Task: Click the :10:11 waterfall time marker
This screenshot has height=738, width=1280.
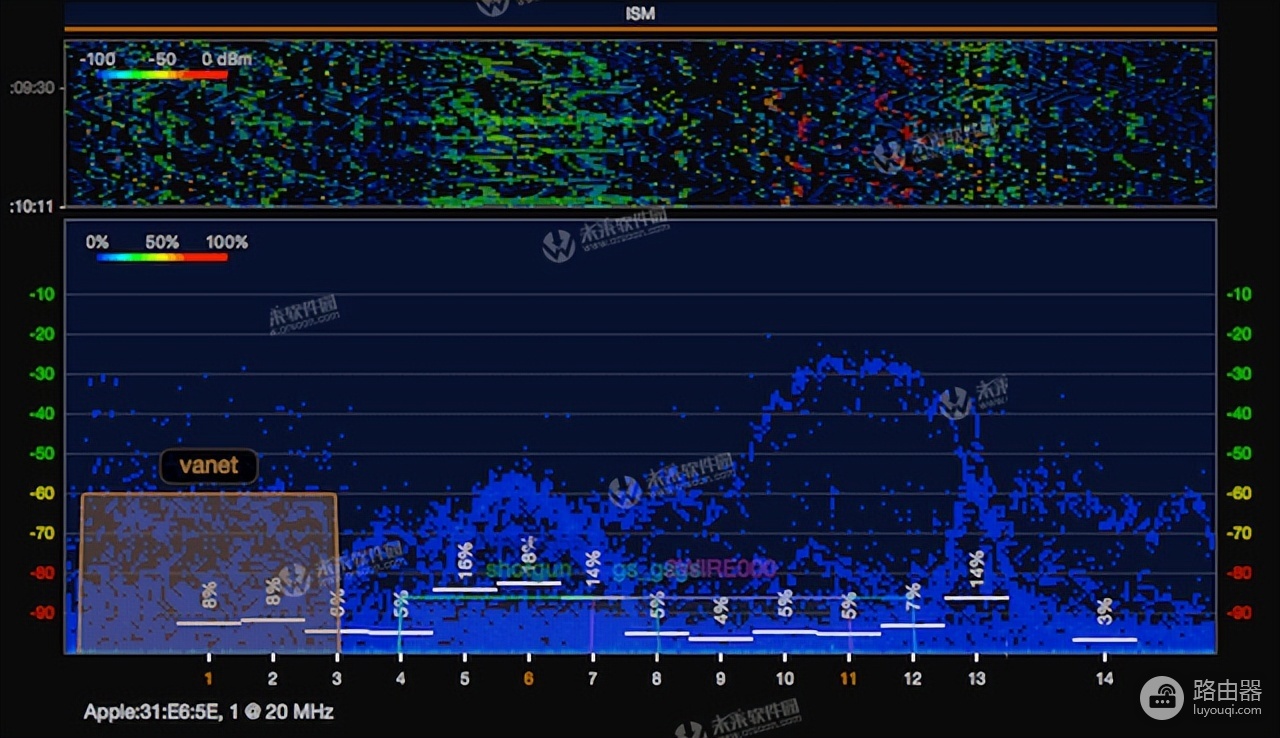Action: coord(32,208)
